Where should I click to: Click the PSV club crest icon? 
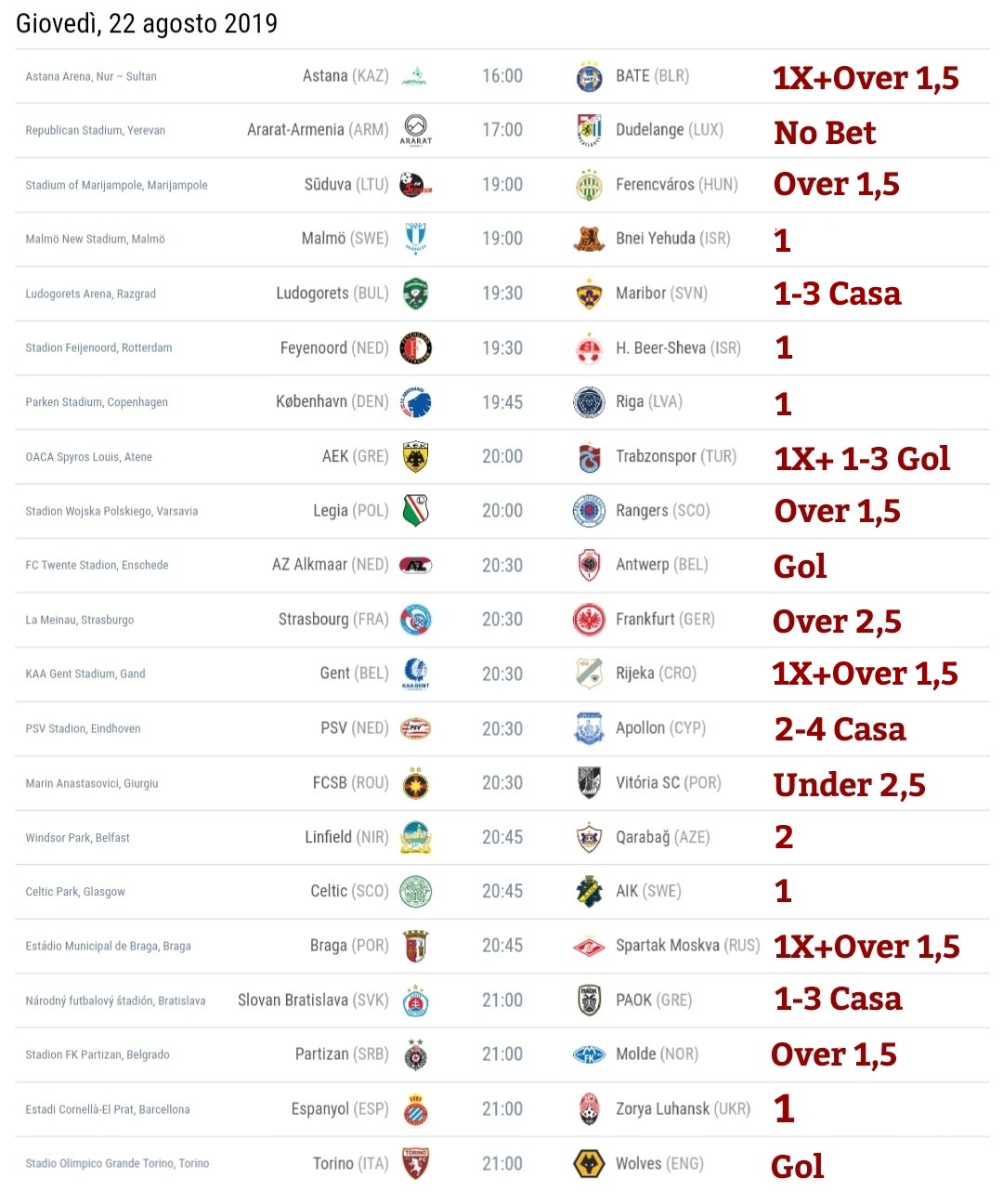coord(415,728)
